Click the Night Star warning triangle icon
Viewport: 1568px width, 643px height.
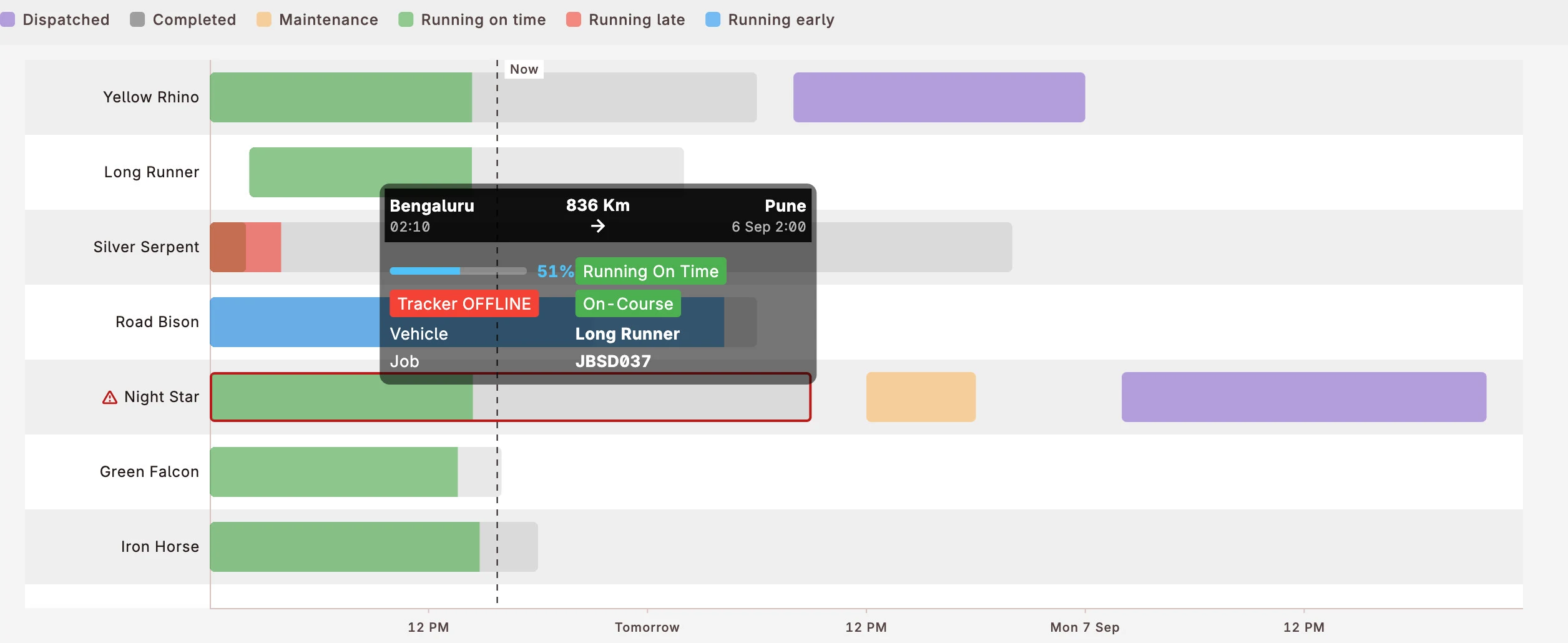[x=110, y=397]
